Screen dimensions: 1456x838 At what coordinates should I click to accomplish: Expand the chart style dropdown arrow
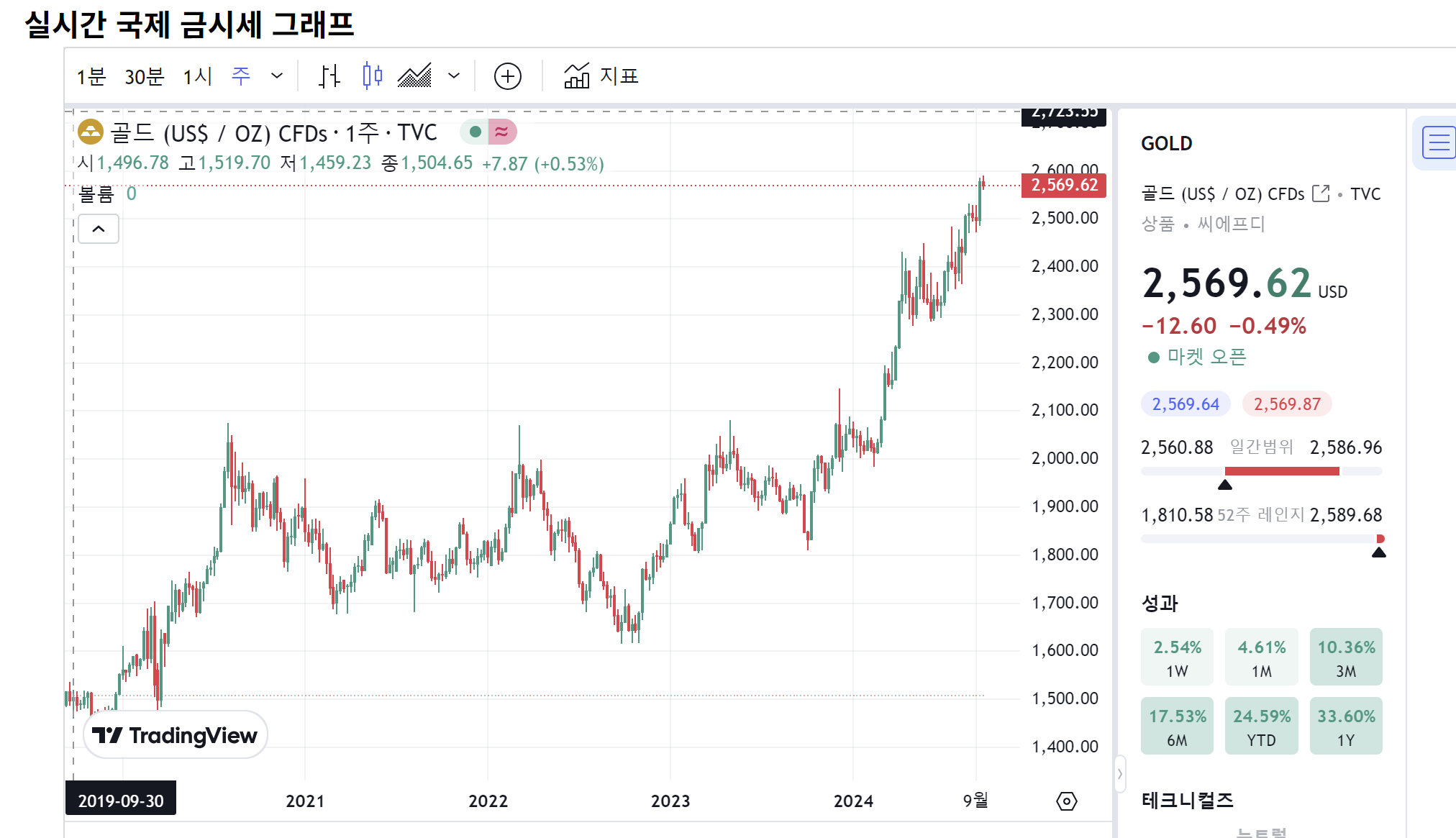(x=454, y=76)
